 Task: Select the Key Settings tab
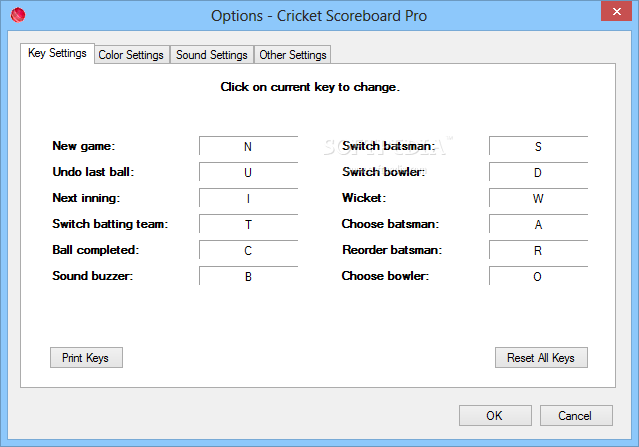[57, 53]
